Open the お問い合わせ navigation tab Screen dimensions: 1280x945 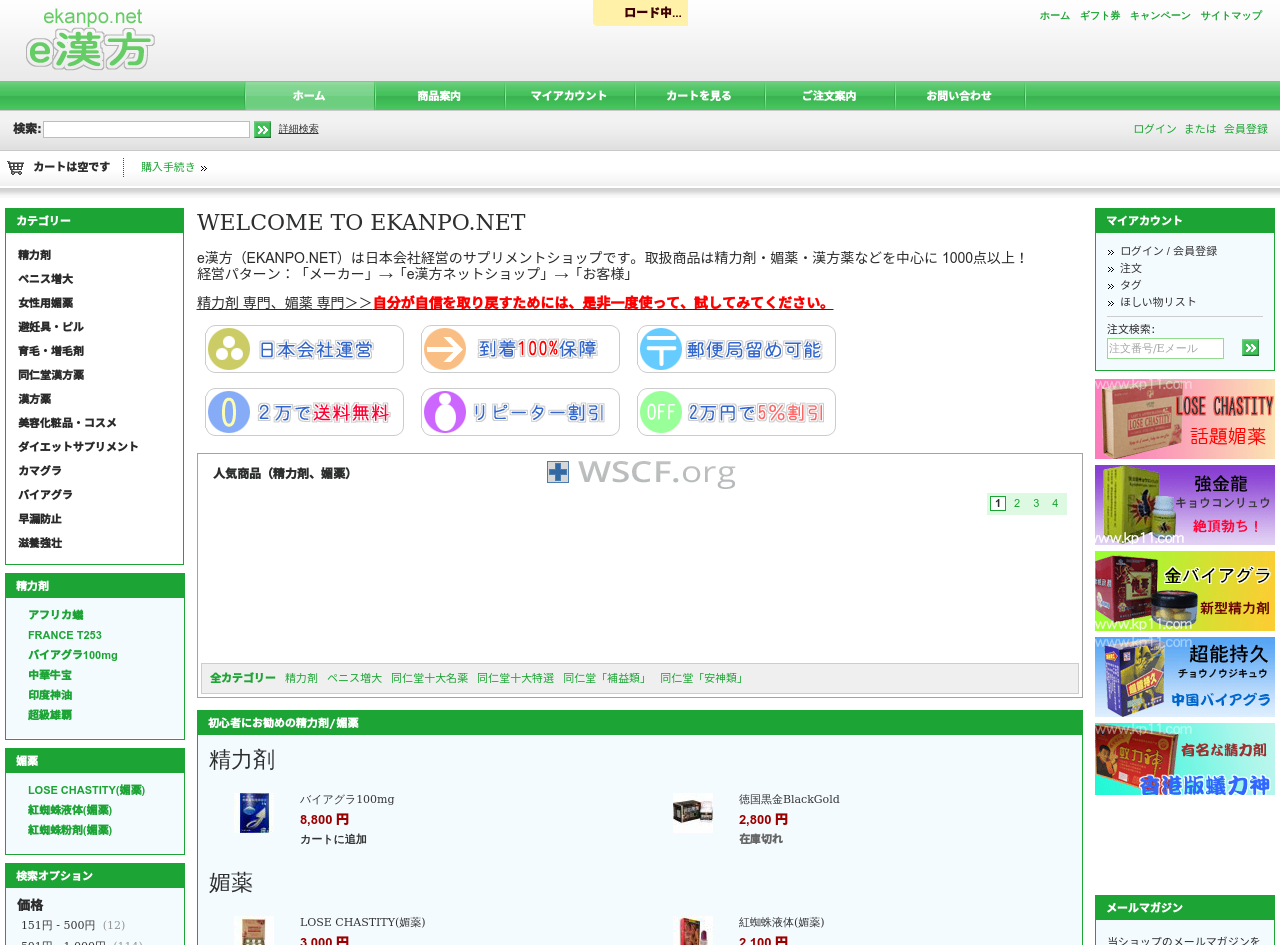(x=959, y=96)
